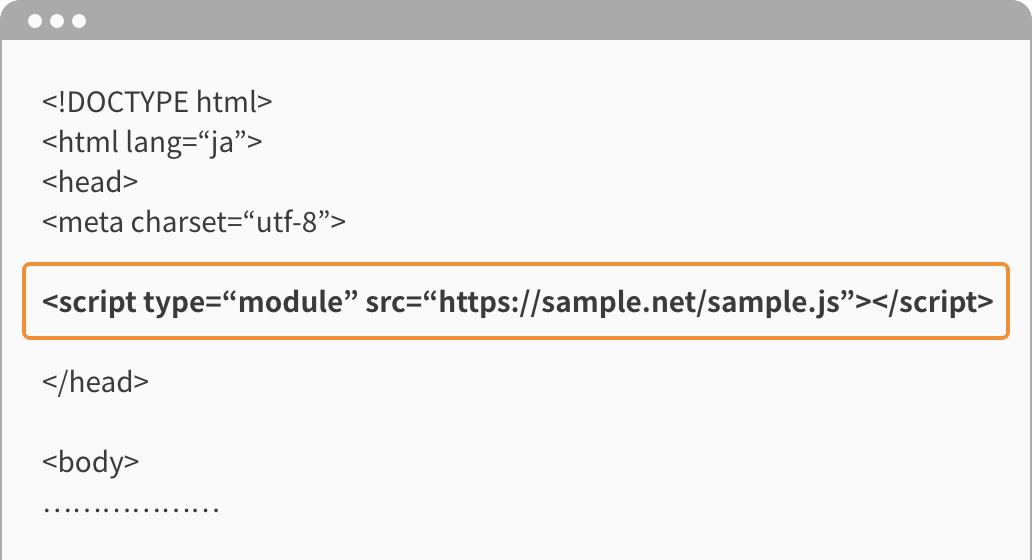
Task: Click the opening <head> tag line
Action: click(x=90, y=182)
